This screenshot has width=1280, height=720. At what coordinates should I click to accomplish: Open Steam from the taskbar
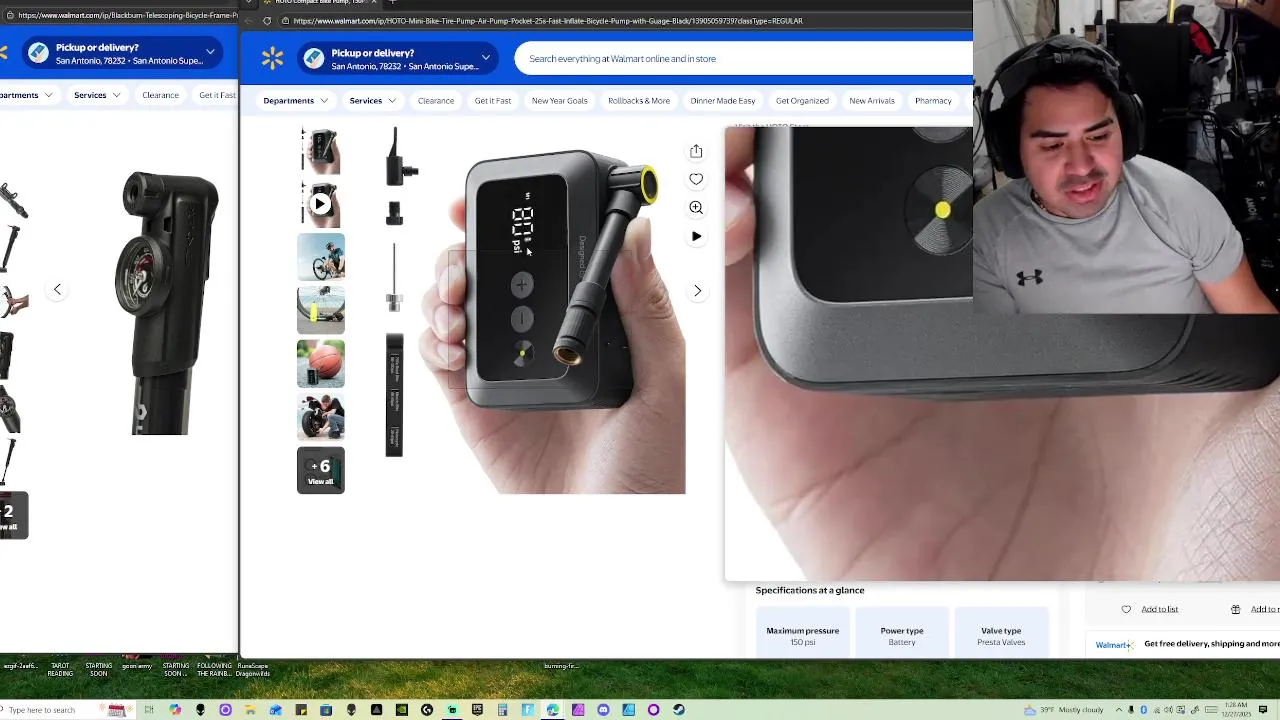[679, 709]
